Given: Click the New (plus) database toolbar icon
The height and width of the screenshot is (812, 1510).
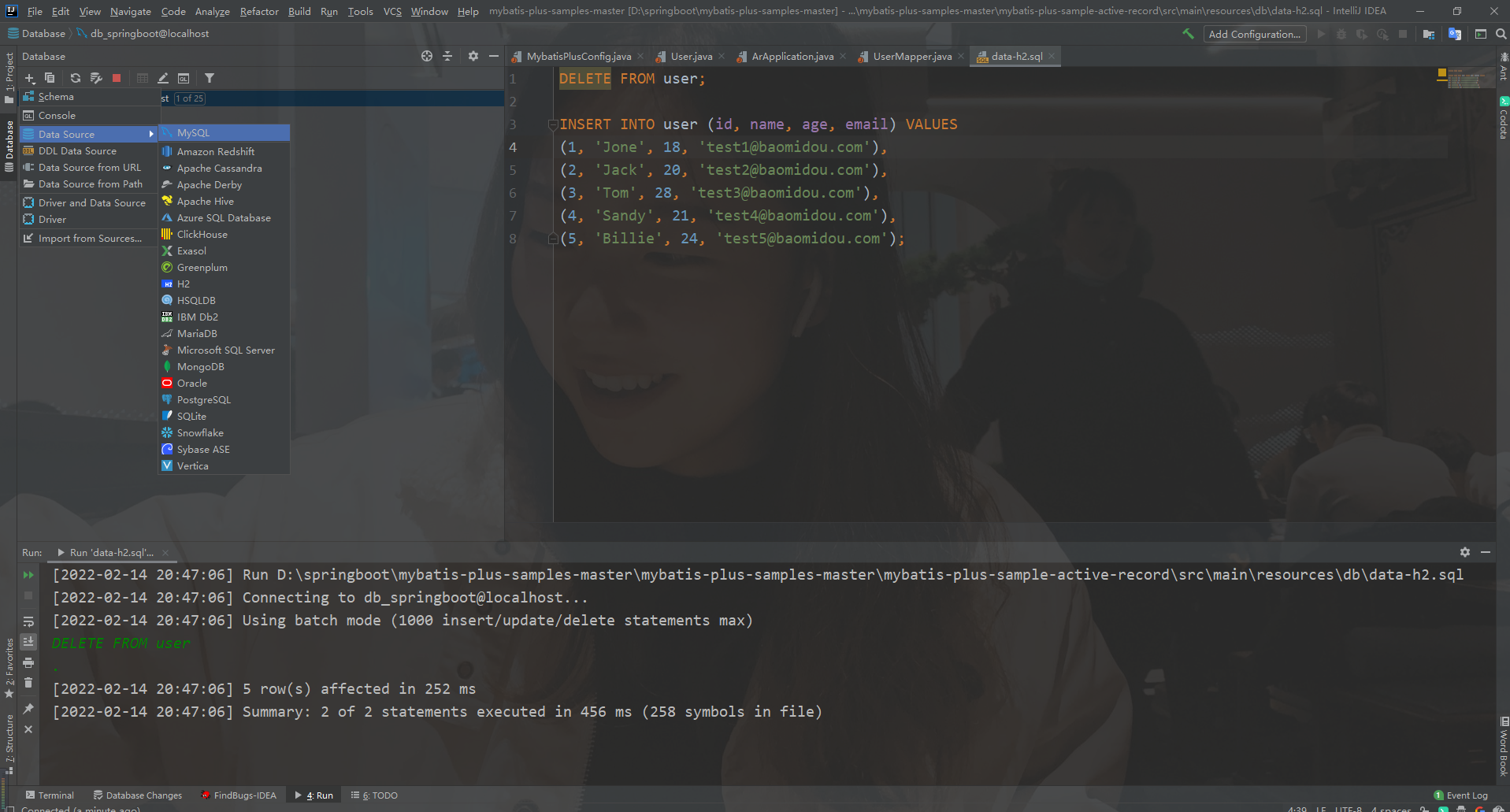Looking at the screenshot, I should [x=30, y=78].
